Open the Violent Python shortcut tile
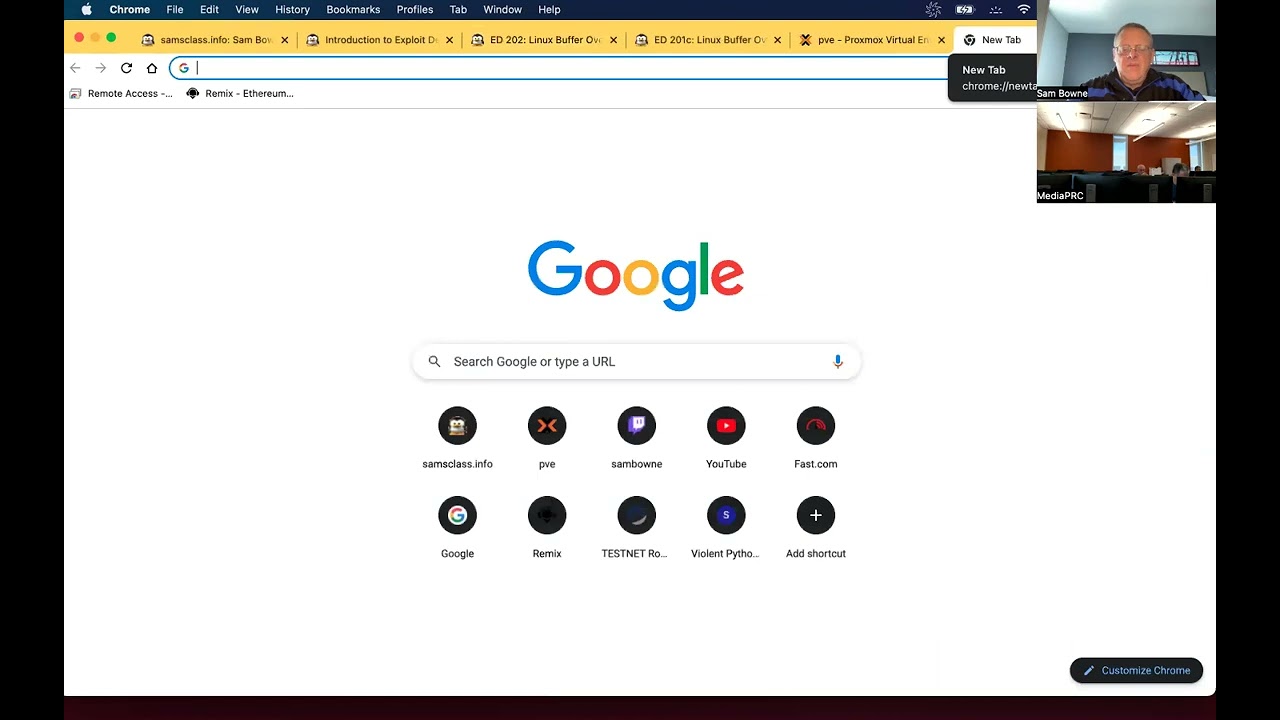Screen dimensions: 1280x720 coord(726,528)
